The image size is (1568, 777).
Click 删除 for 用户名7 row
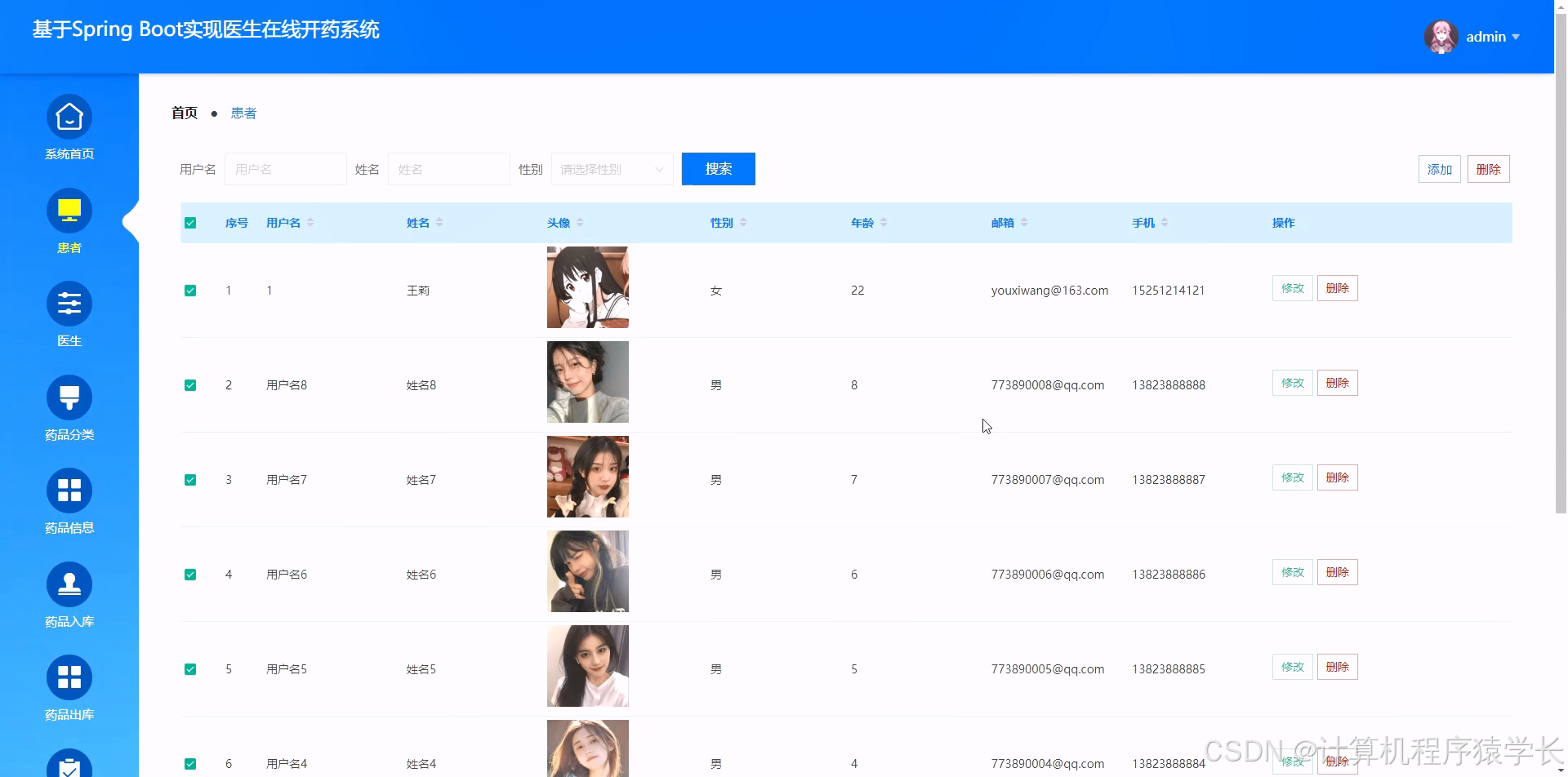point(1338,477)
